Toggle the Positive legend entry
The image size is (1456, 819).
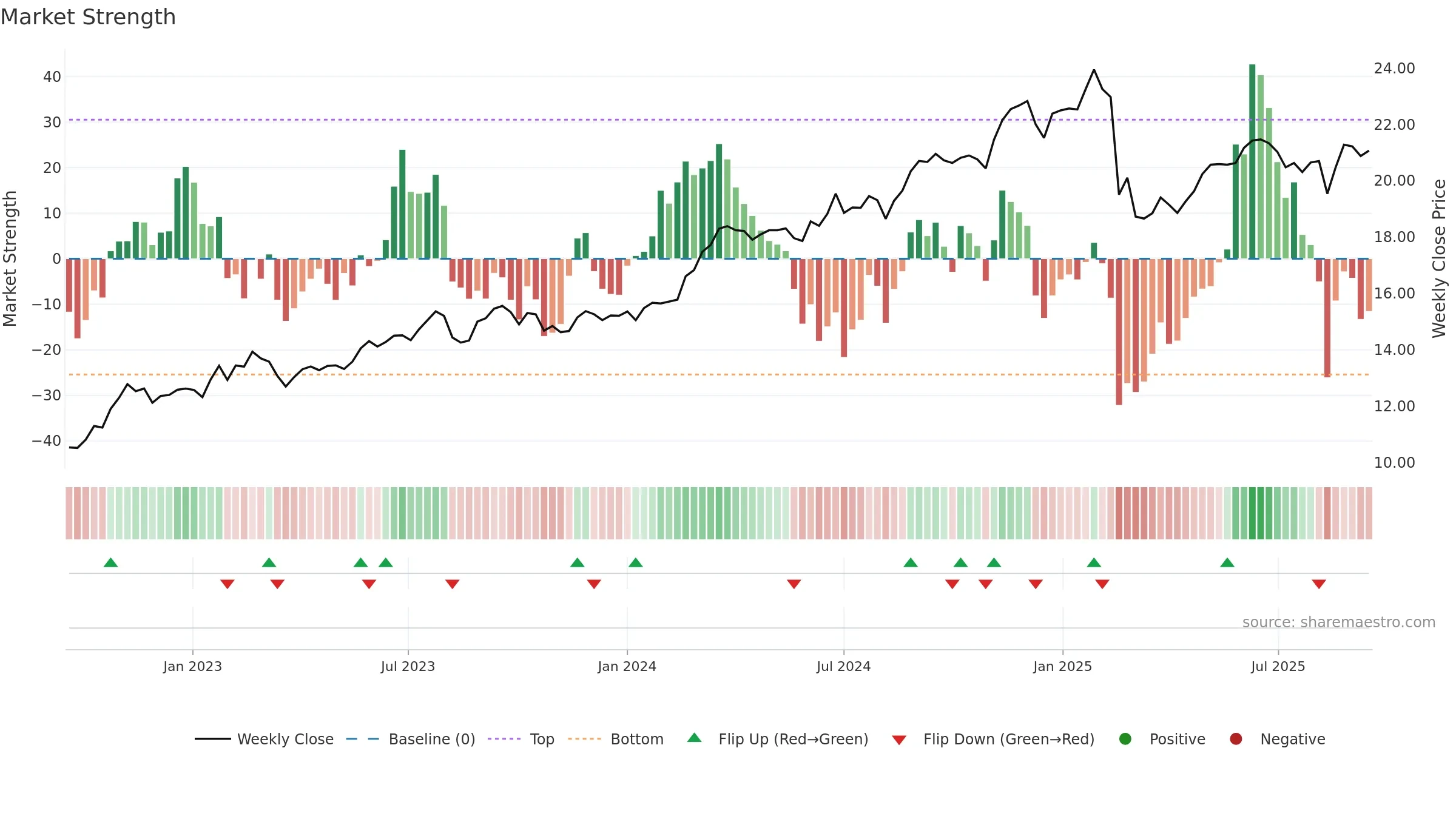point(1162,739)
